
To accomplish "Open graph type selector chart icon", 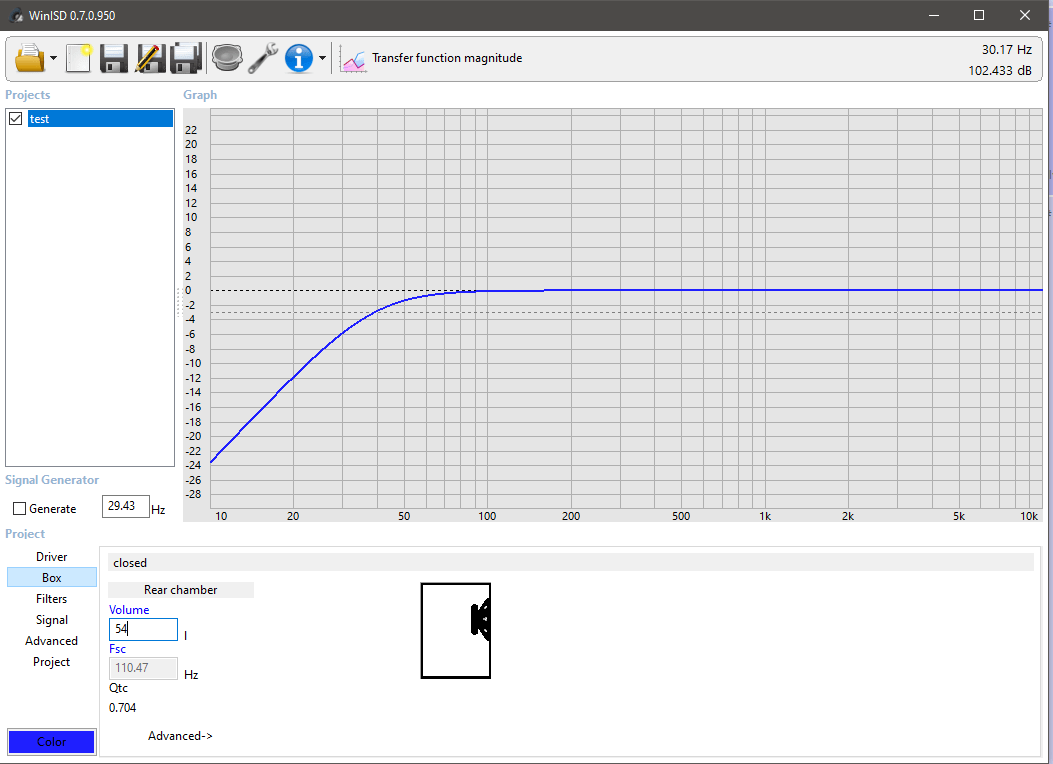I will [x=353, y=59].
